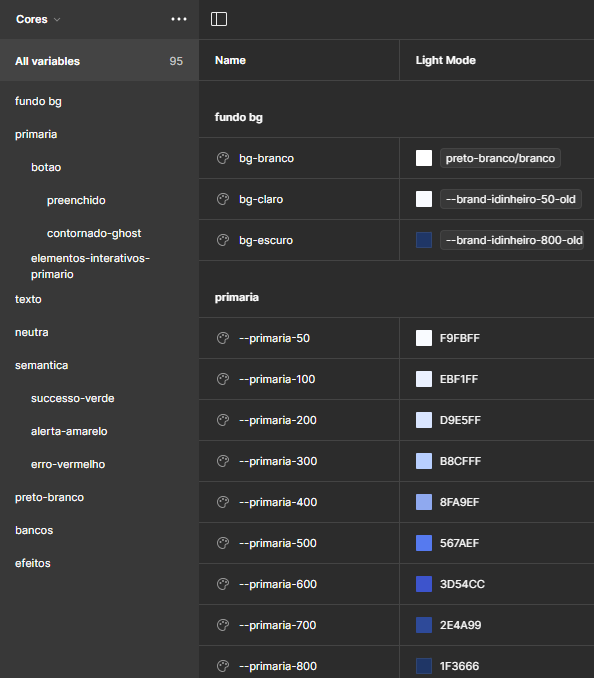
Task: Click the color variable icon for bg-escuro
Action: click(x=223, y=240)
